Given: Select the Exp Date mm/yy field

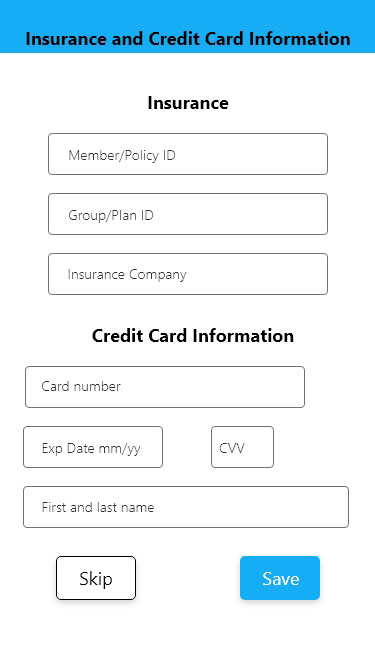Looking at the screenshot, I should [x=93, y=447].
